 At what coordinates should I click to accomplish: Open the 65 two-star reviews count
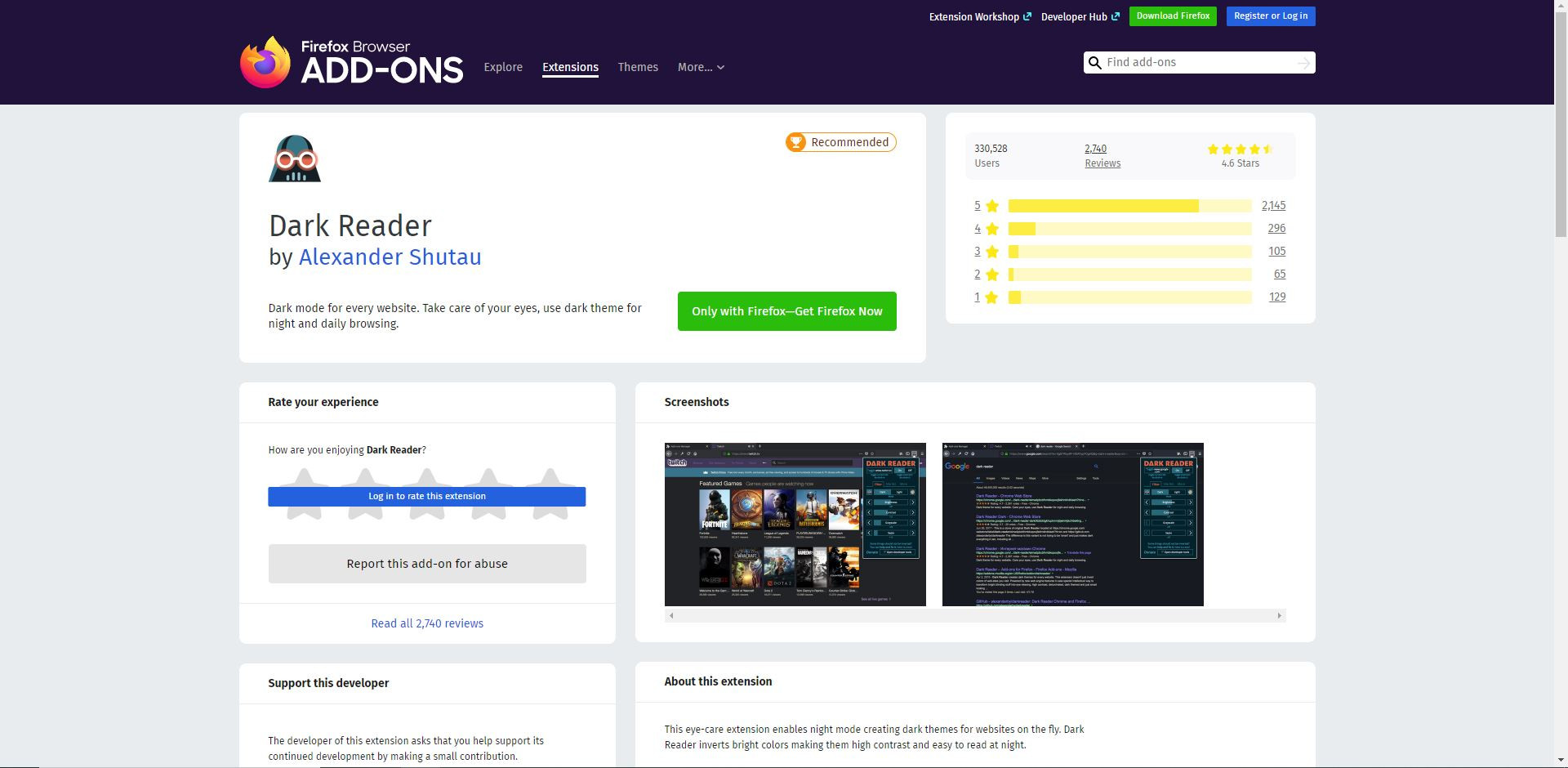pyautogui.click(x=1280, y=275)
